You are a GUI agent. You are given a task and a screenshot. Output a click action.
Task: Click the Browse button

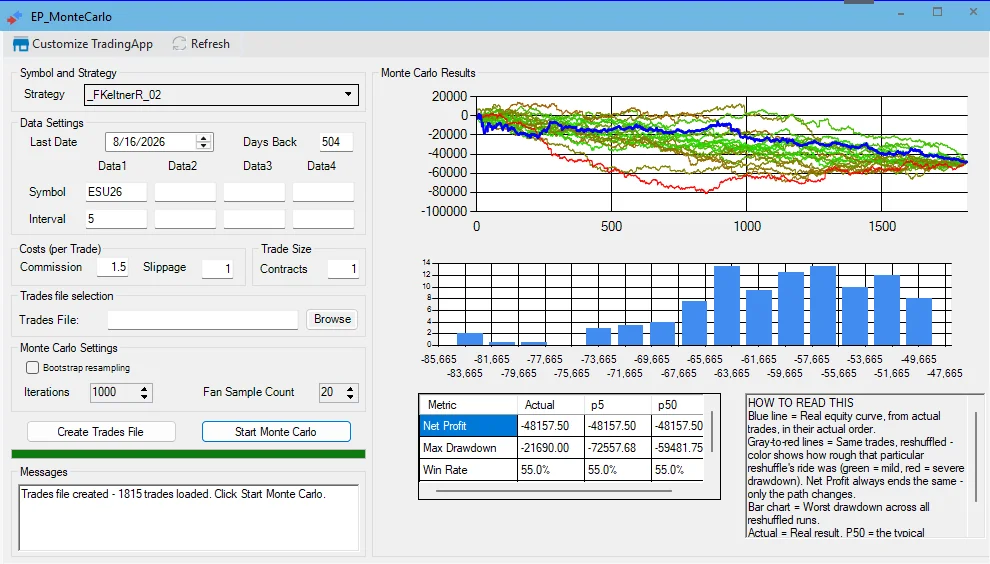pos(332,319)
